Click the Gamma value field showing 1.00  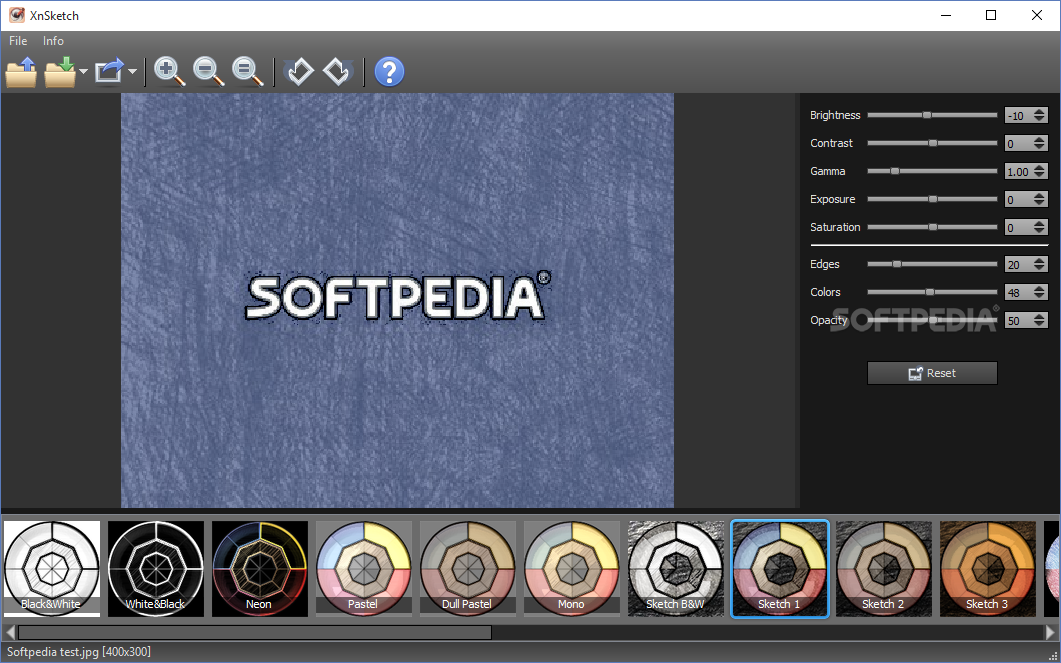[1018, 172]
